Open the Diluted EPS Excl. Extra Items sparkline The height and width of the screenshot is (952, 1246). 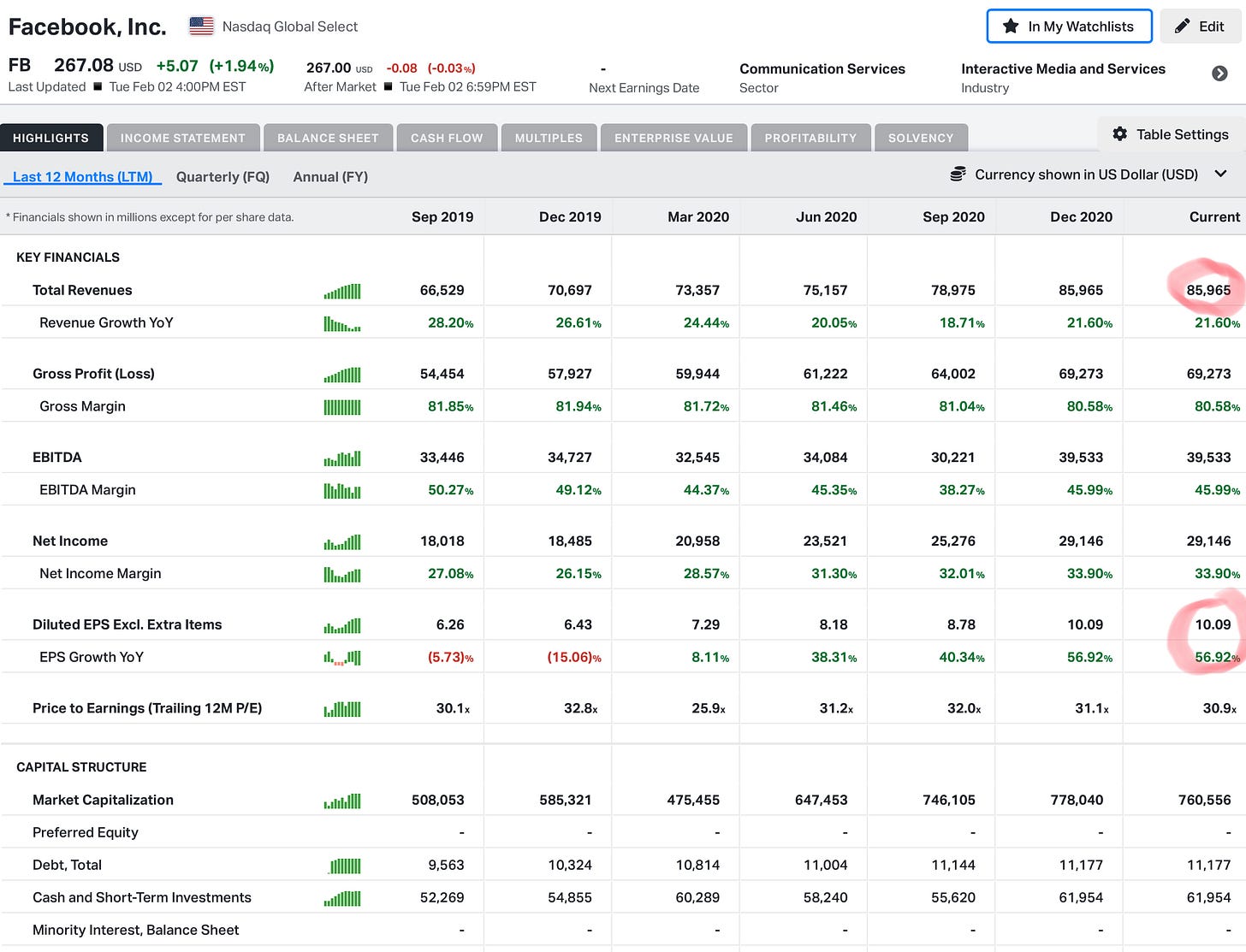(x=342, y=626)
